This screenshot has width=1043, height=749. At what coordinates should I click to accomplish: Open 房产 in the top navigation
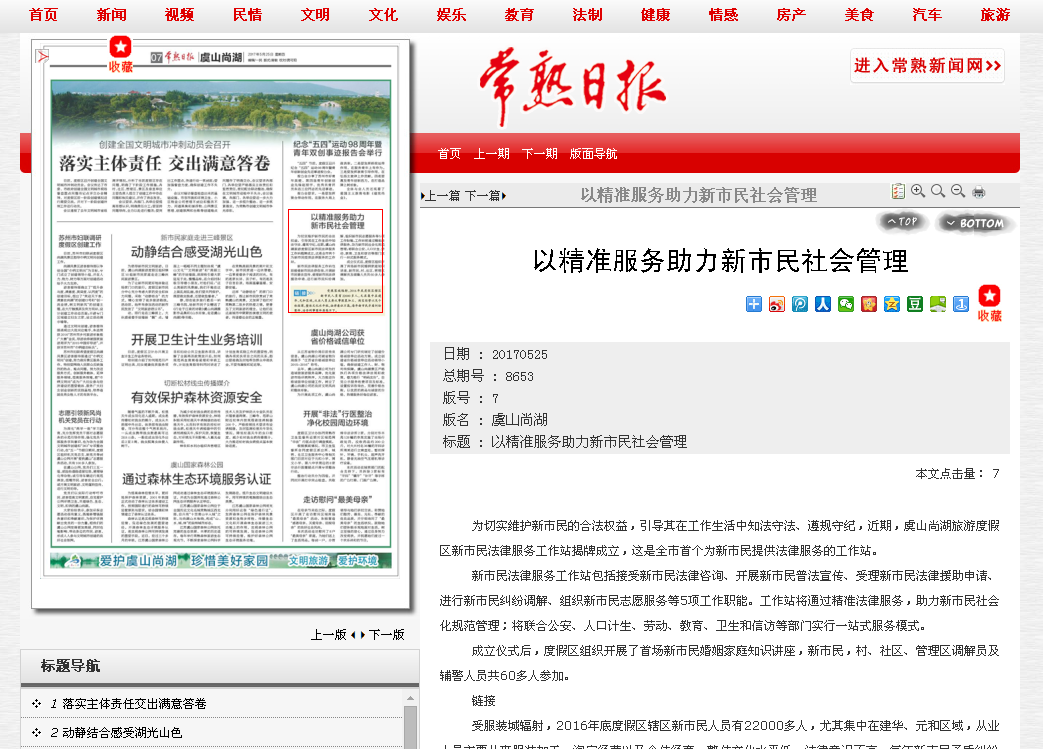pyautogui.click(x=791, y=15)
